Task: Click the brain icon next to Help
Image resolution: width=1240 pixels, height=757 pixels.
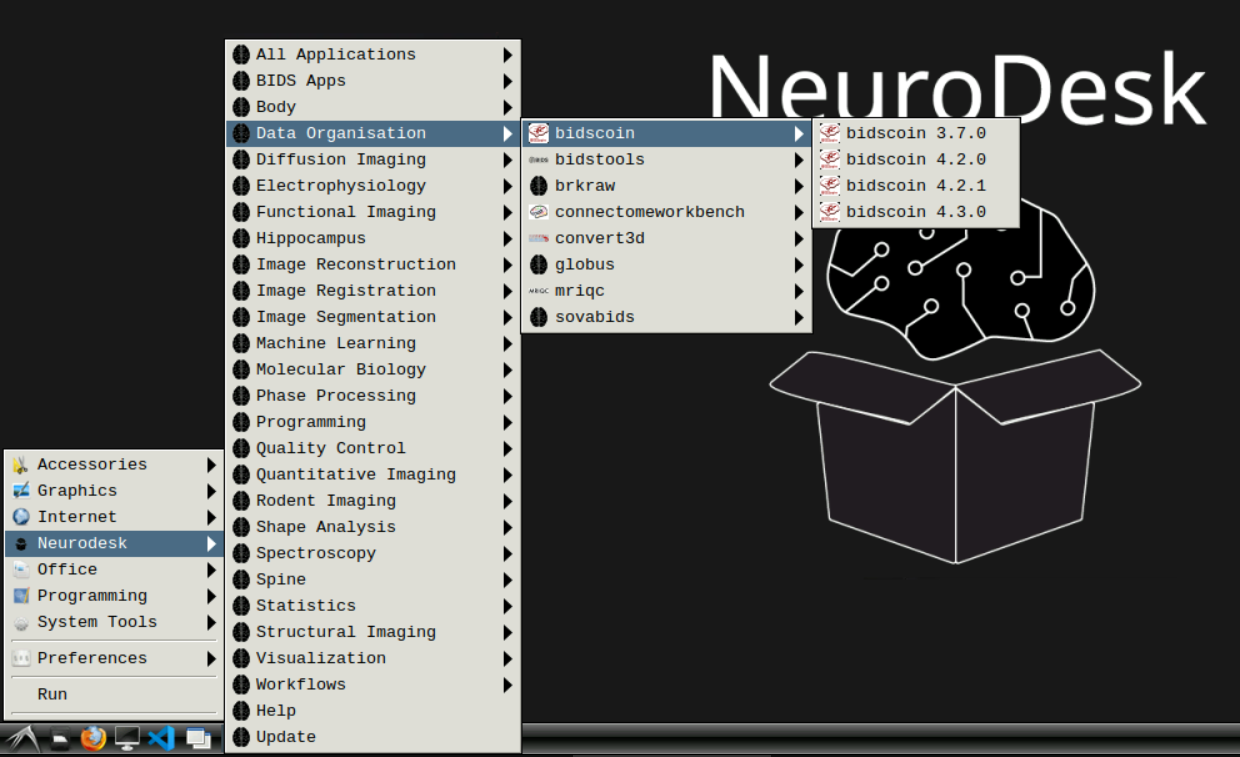Action: point(241,711)
